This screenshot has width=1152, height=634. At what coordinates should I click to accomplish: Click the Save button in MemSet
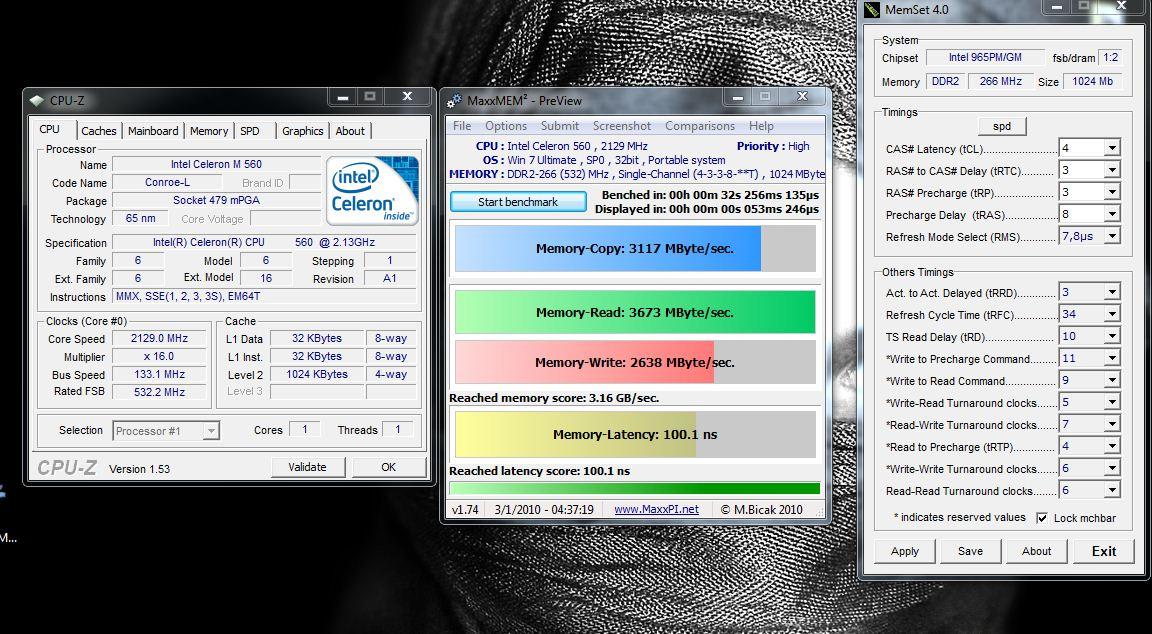click(970, 551)
